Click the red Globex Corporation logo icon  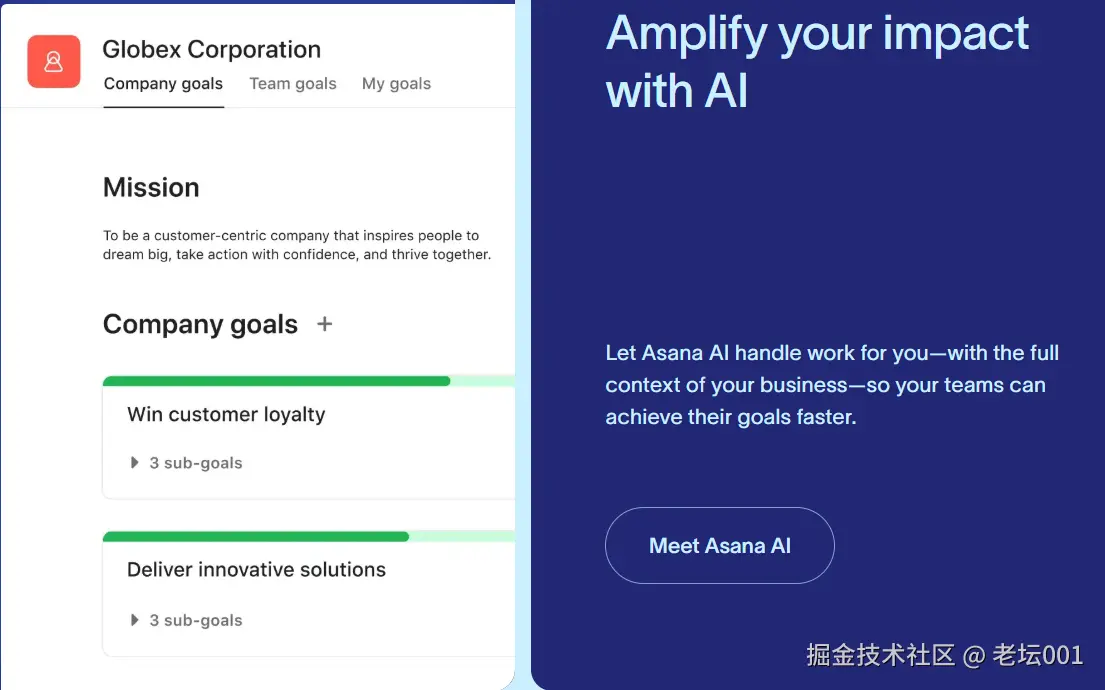point(54,62)
